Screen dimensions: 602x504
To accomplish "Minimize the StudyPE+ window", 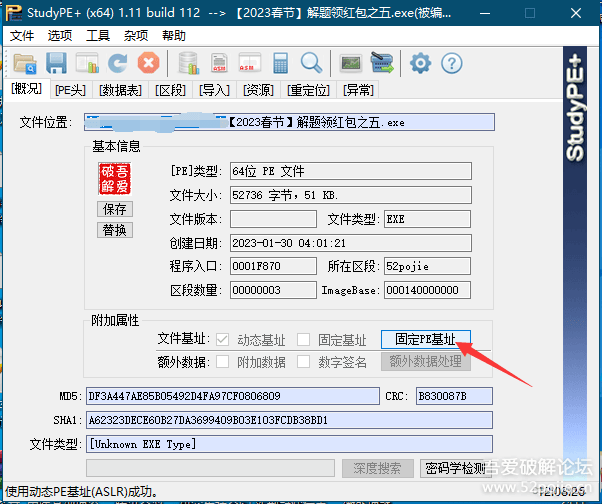I will click(485, 13).
